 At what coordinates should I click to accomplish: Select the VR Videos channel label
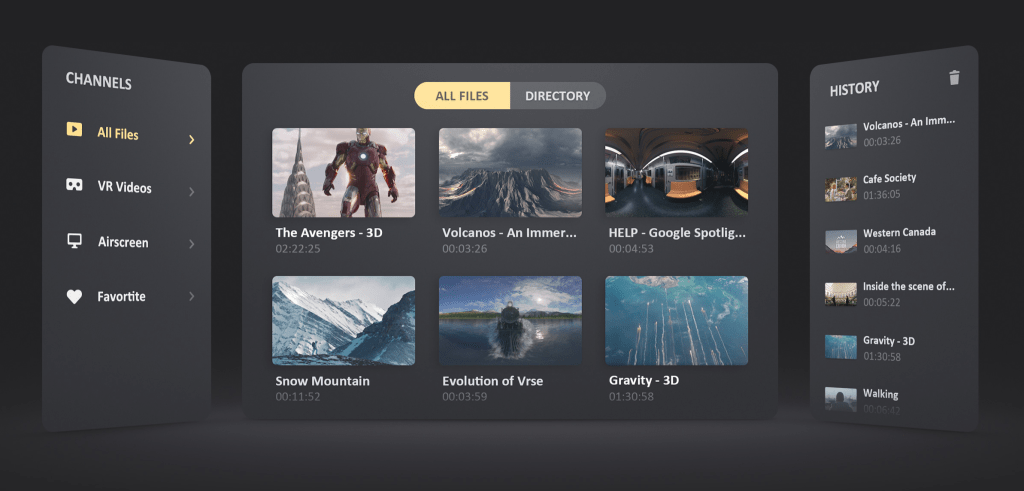124,187
